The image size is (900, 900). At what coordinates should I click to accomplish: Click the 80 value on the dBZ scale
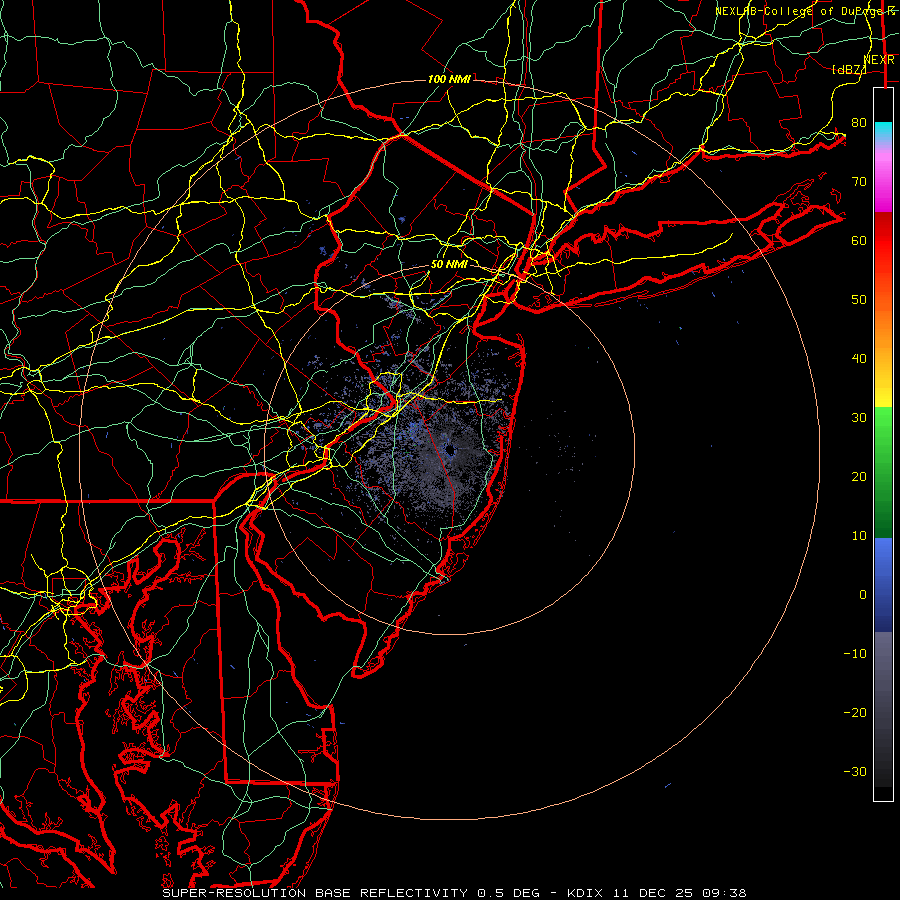[859, 123]
